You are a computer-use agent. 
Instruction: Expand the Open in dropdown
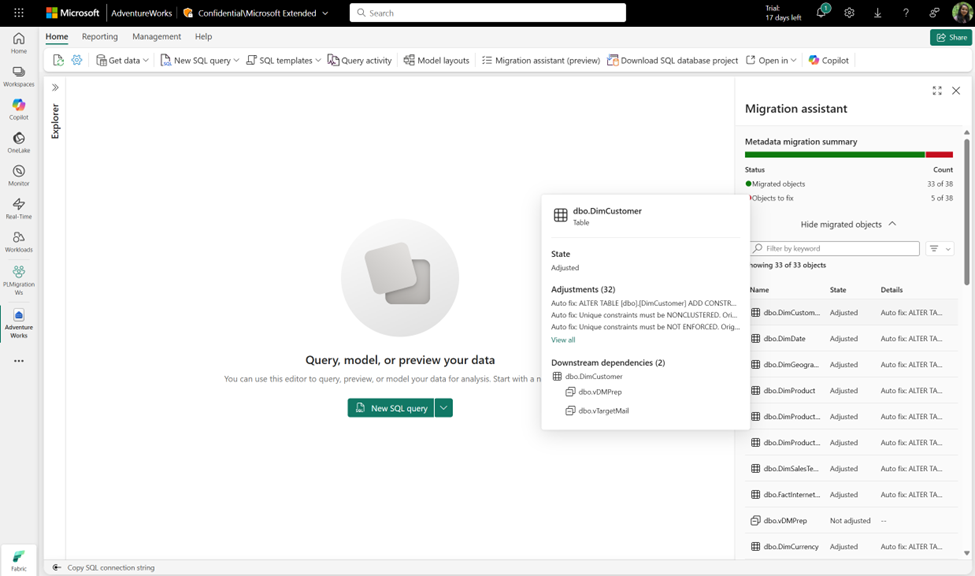tap(769, 60)
